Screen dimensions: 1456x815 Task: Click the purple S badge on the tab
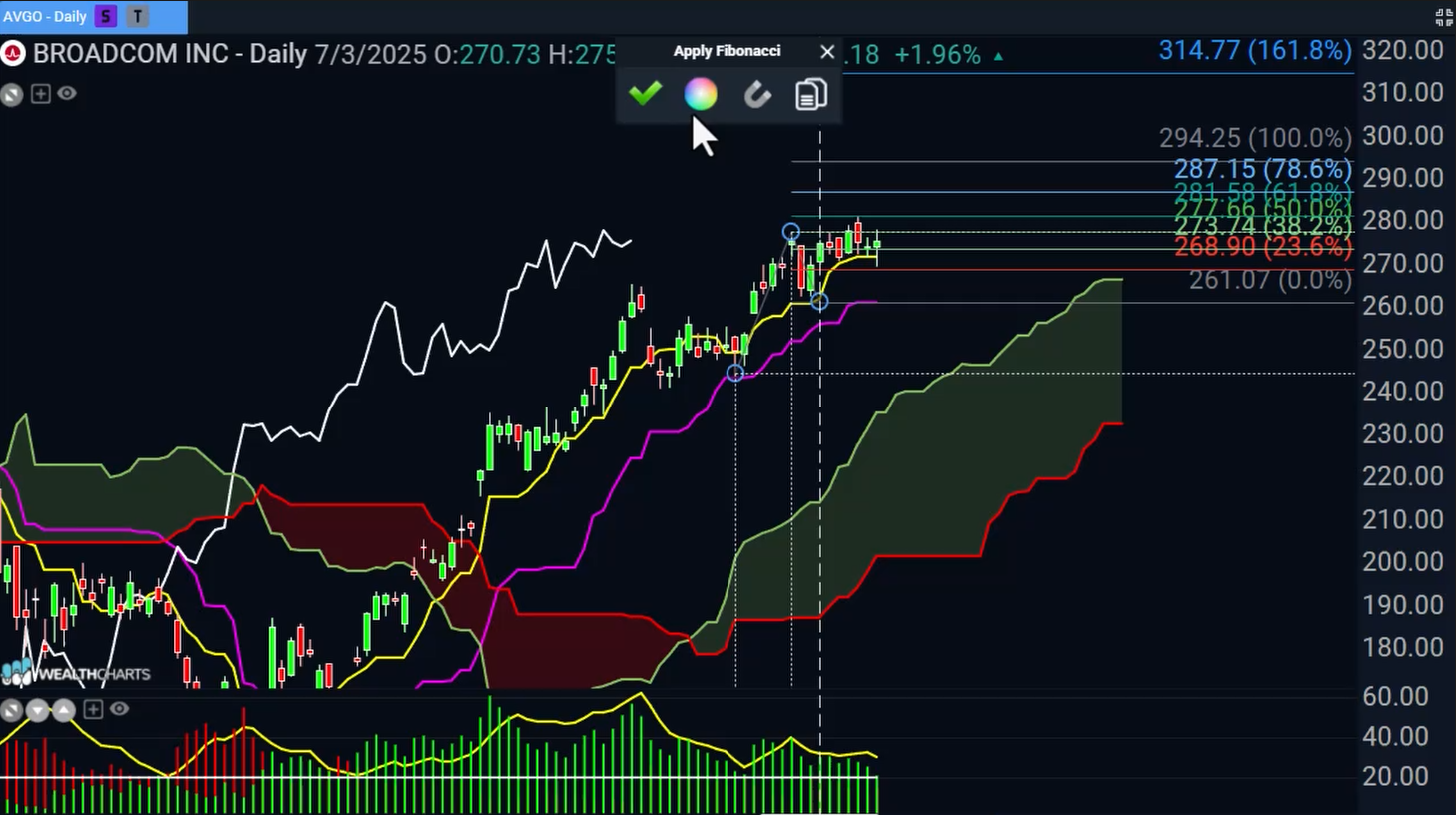click(x=105, y=16)
